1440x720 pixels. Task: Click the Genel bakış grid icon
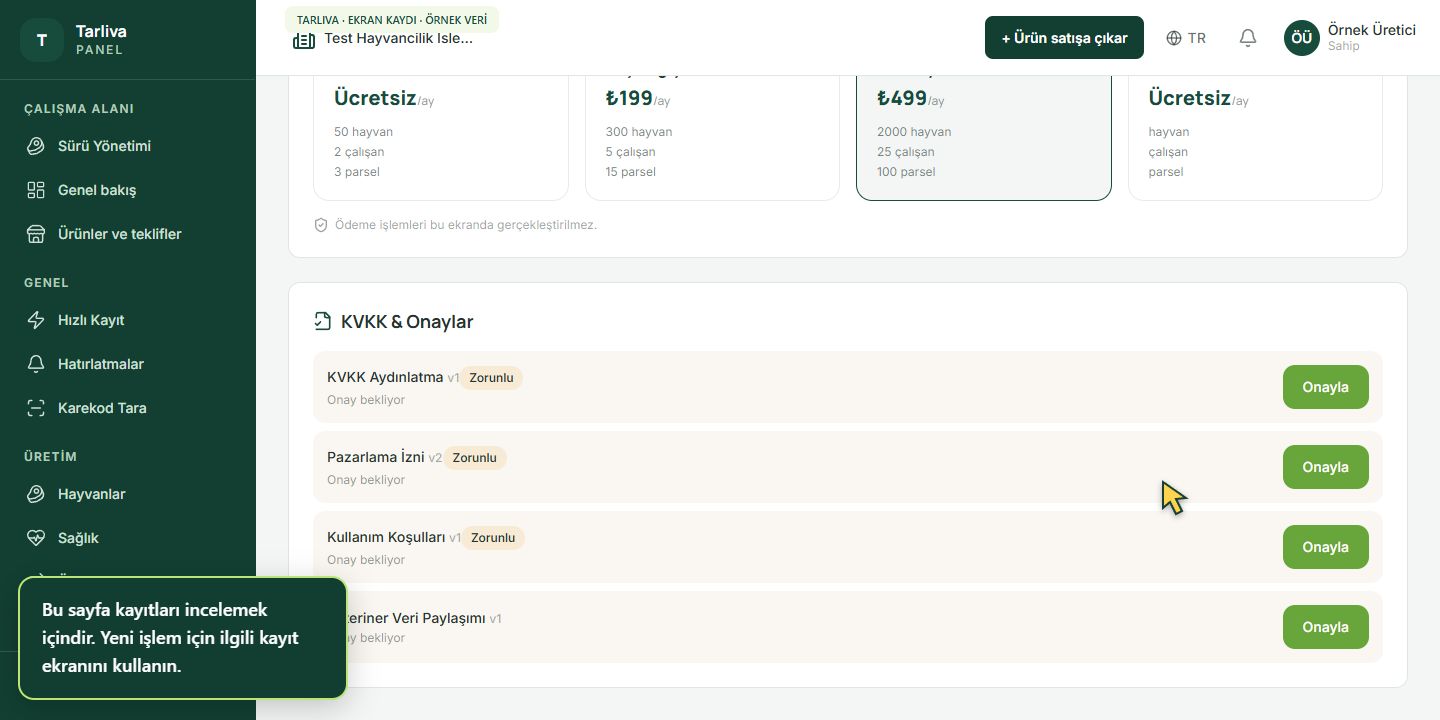click(36, 190)
